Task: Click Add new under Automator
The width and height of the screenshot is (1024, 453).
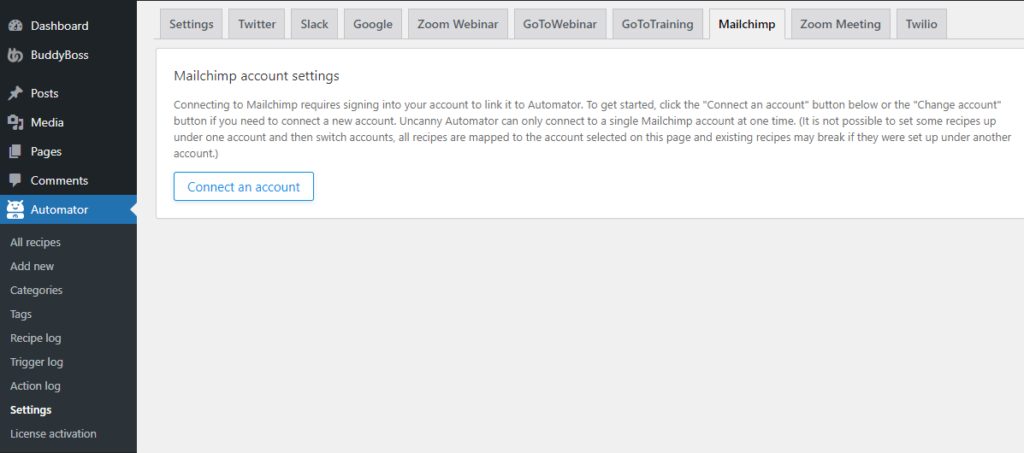Action: [x=32, y=266]
